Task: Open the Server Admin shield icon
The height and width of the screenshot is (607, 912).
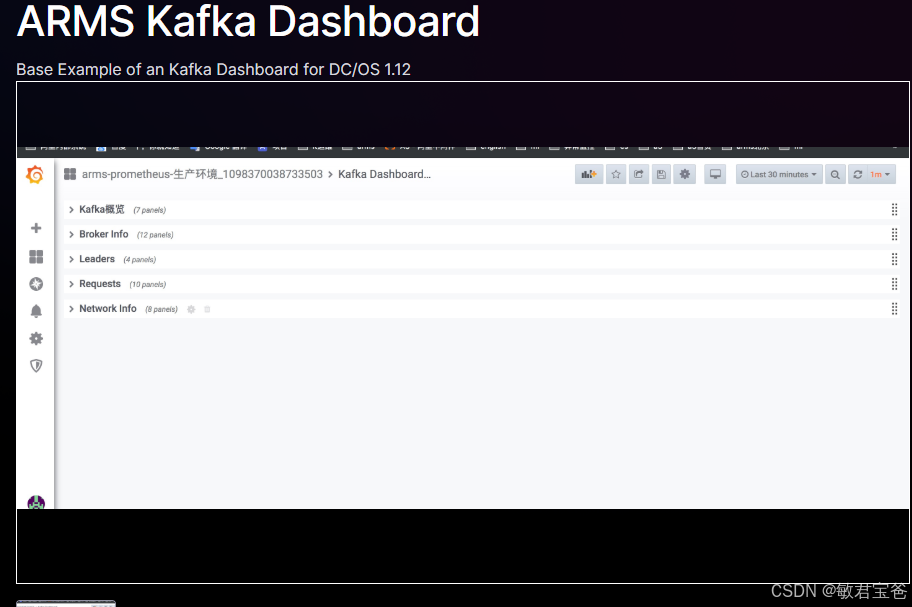Action: (36, 366)
